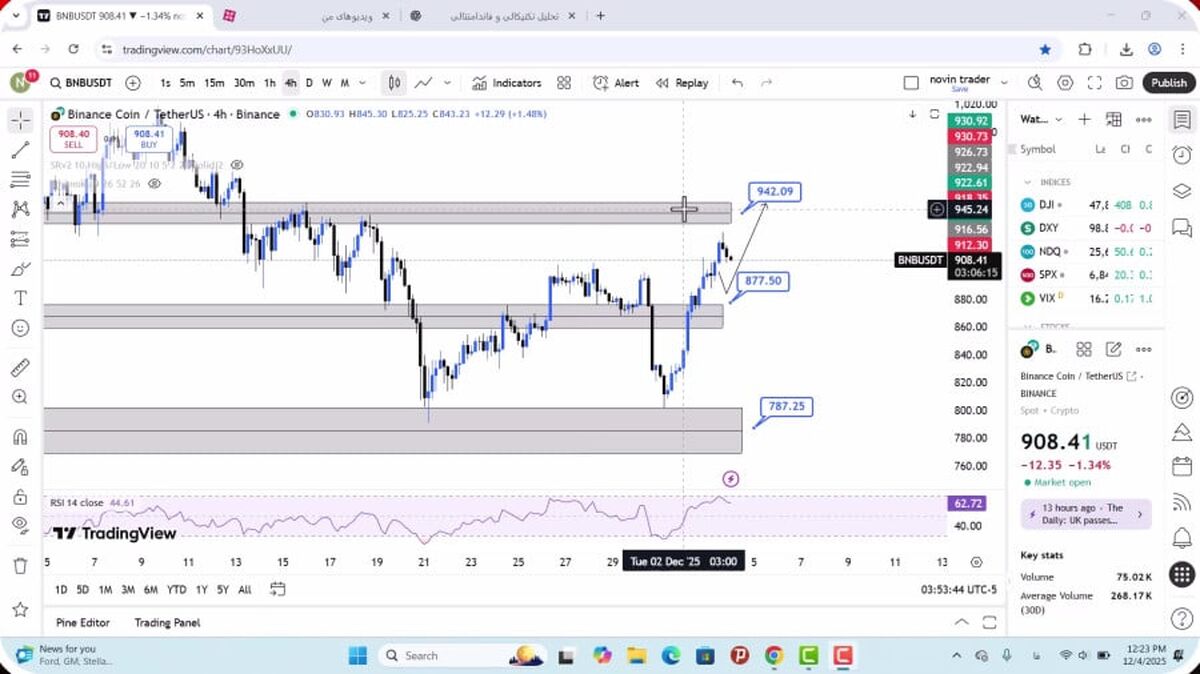The width and height of the screenshot is (1200, 674).
Task: Open the Indicators dialog
Action: 507,83
